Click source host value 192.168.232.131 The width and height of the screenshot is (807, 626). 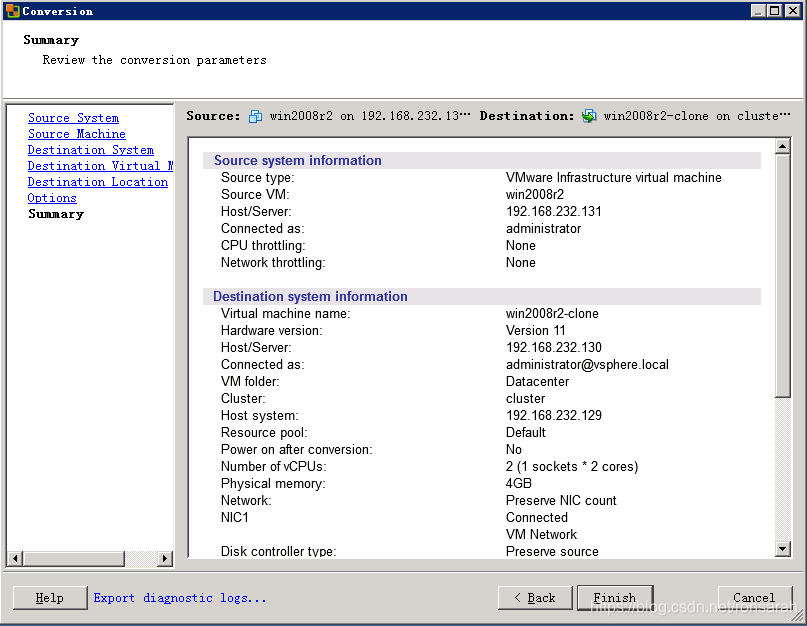point(554,212)
